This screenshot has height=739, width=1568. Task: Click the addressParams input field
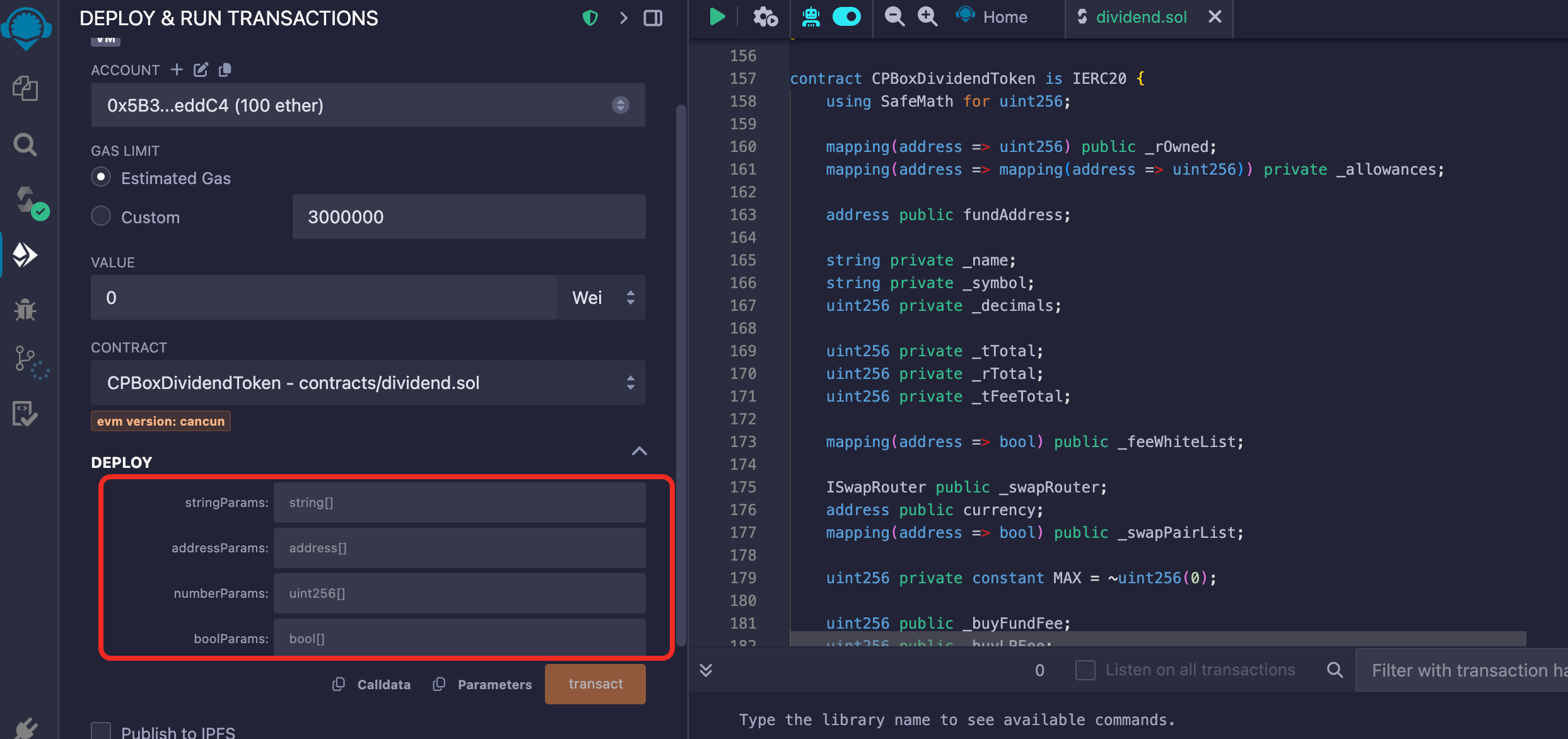pyautogui.click(x=460, y=548)
